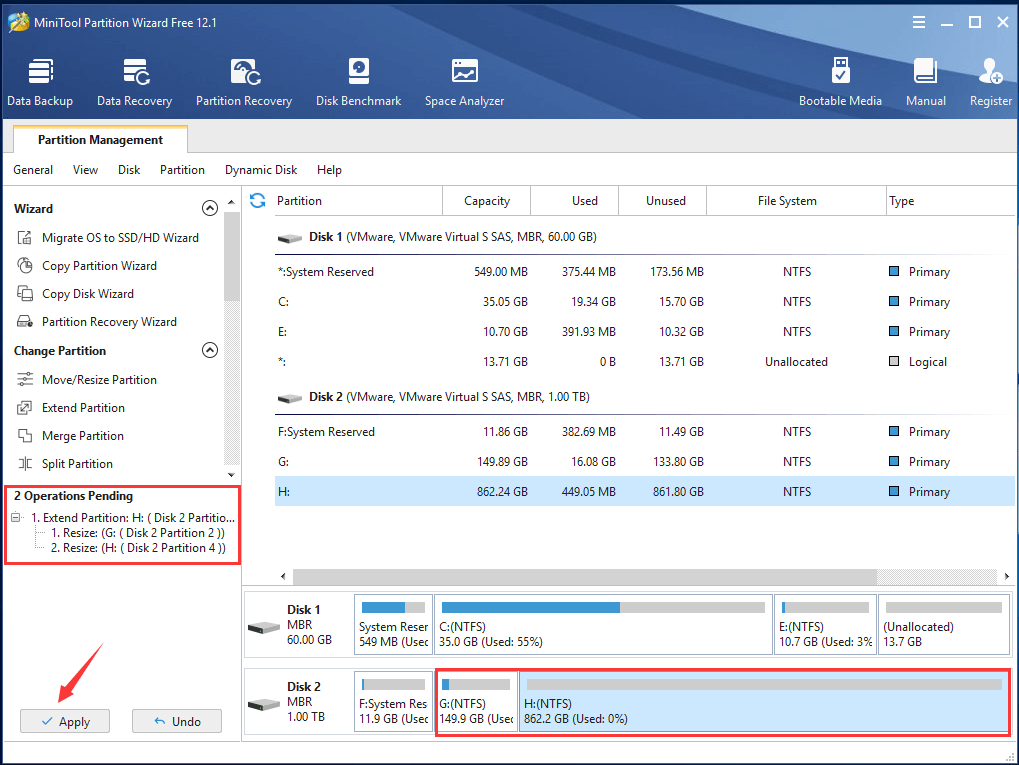Click the Register icon
Screen dimensions: 1019x765
coord(991,71)
